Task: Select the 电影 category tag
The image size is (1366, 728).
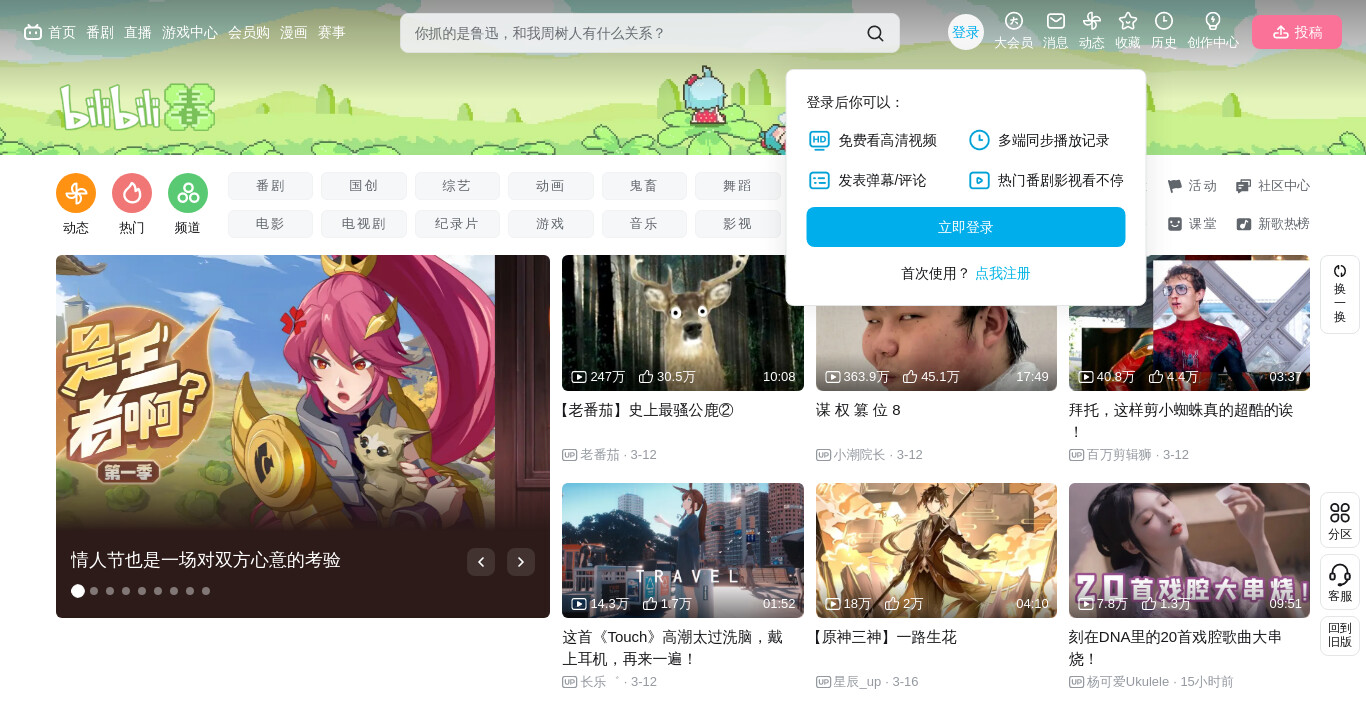Action: 270,224
